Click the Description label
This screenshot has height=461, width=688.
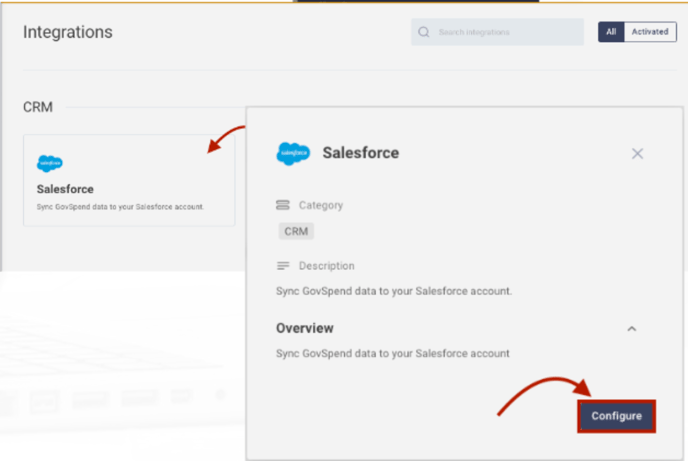(326, 266)
